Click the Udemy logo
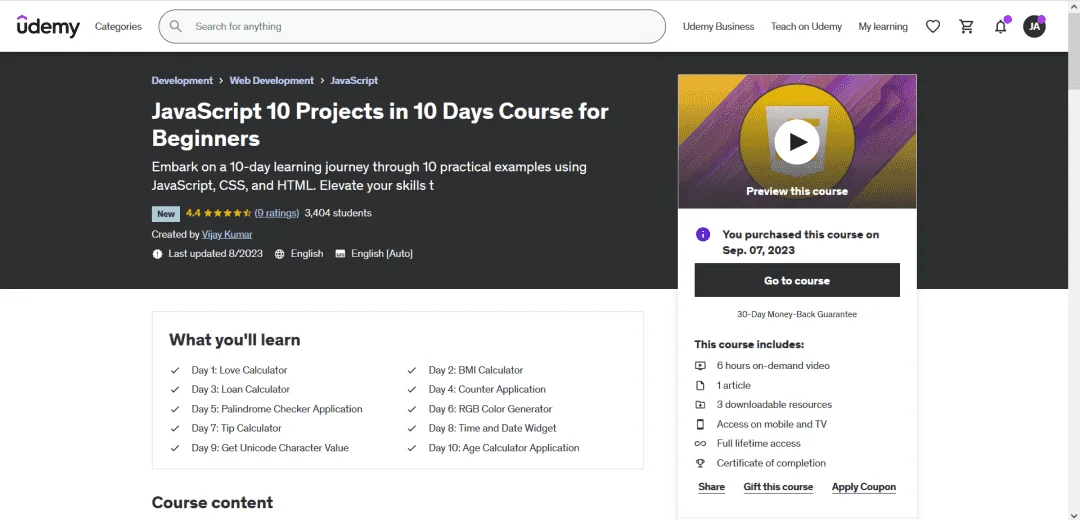The image size is (1080, 520). coord(48,26)
